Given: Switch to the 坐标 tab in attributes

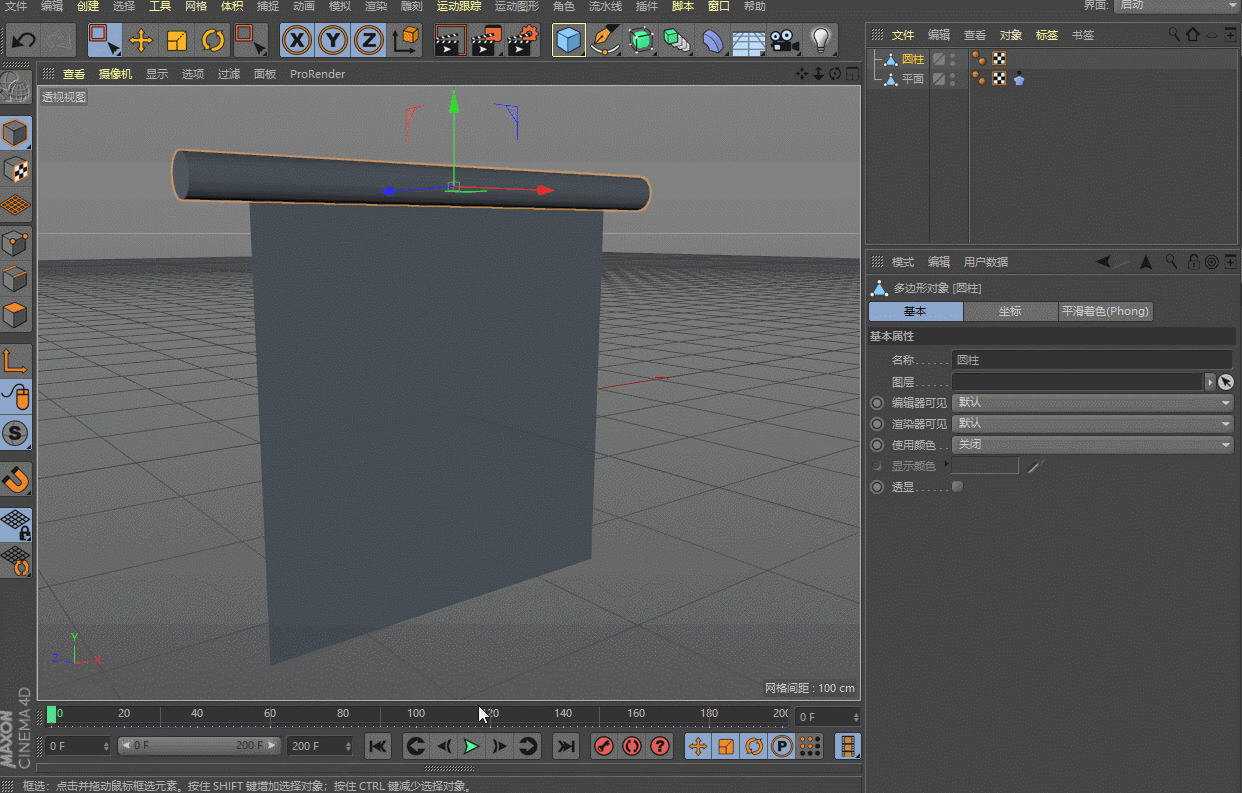Looking at the screenshot, I should [x=1009, y=311].
